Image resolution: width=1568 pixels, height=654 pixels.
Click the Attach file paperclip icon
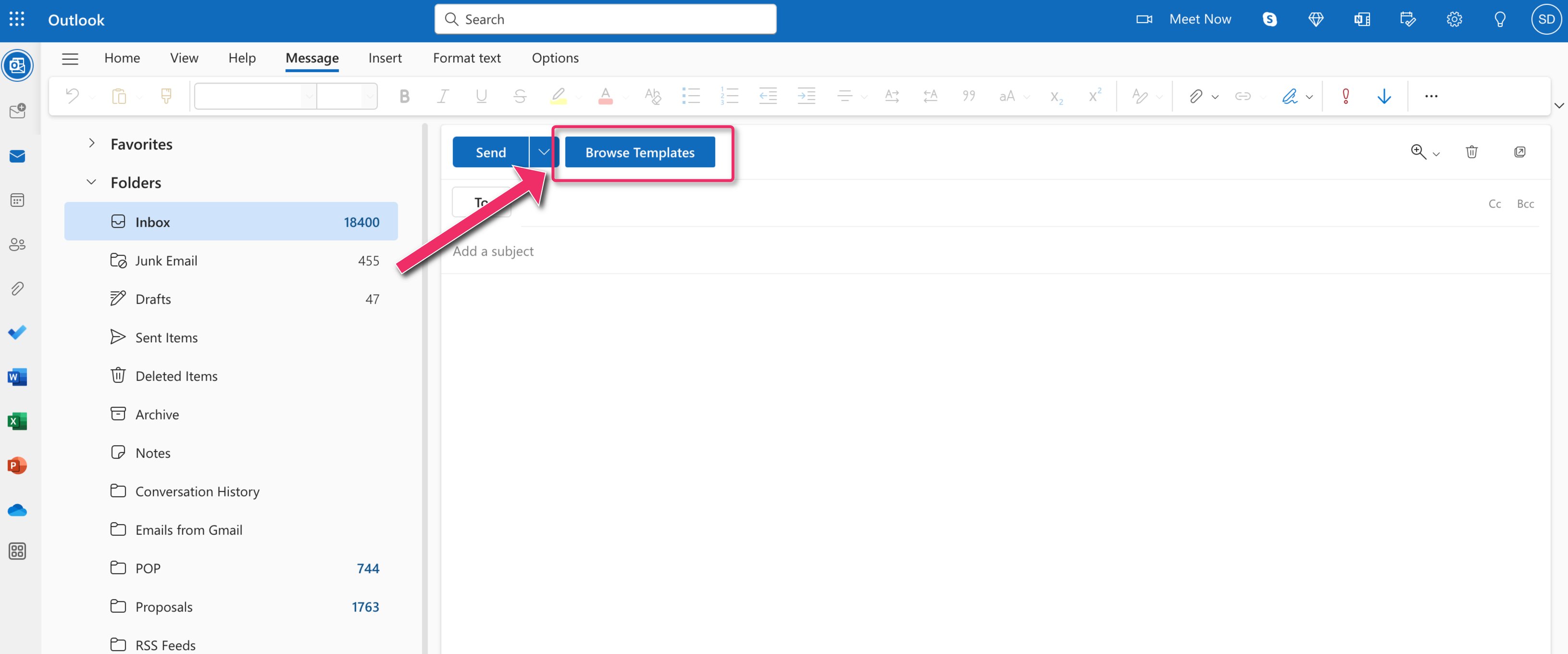pyautogui.click(x=1195, y=96)
